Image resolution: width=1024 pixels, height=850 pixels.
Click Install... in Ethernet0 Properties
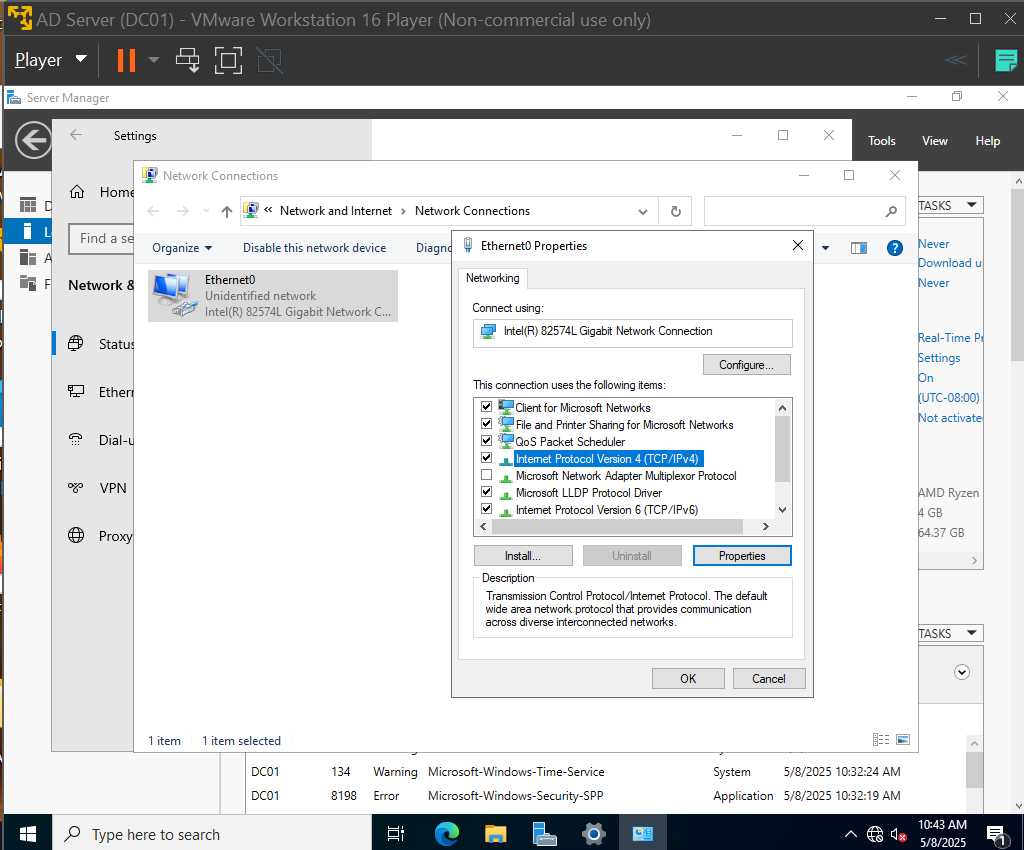[x=523, y=556]
